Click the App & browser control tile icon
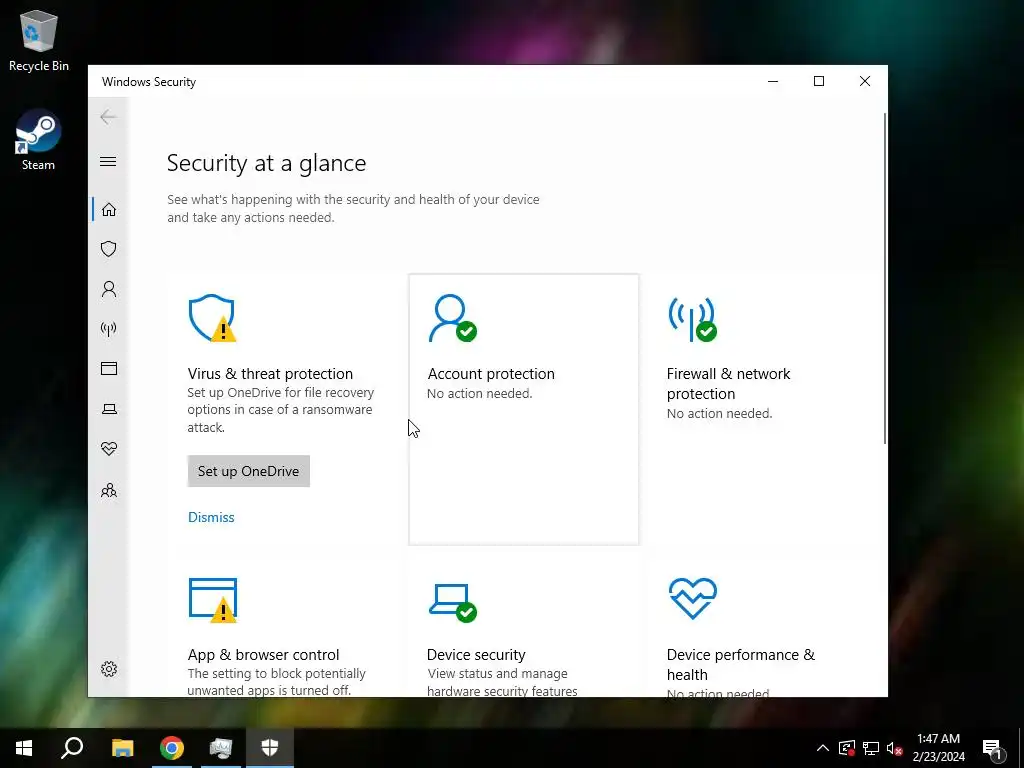The height and width of the screenshot is (768, 1024). pos(212,600)
